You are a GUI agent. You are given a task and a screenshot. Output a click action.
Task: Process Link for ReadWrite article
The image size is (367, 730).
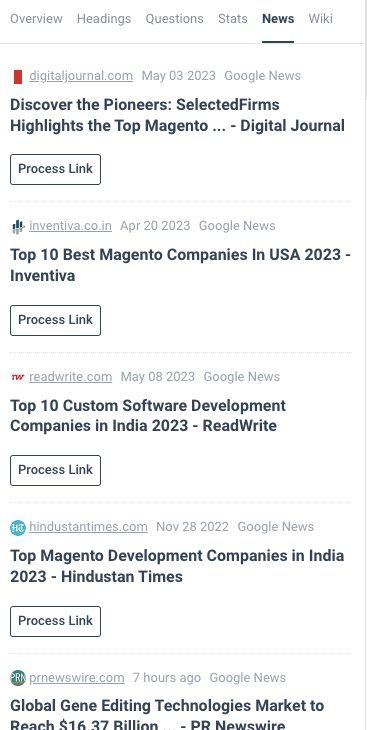tap(55, 470)
